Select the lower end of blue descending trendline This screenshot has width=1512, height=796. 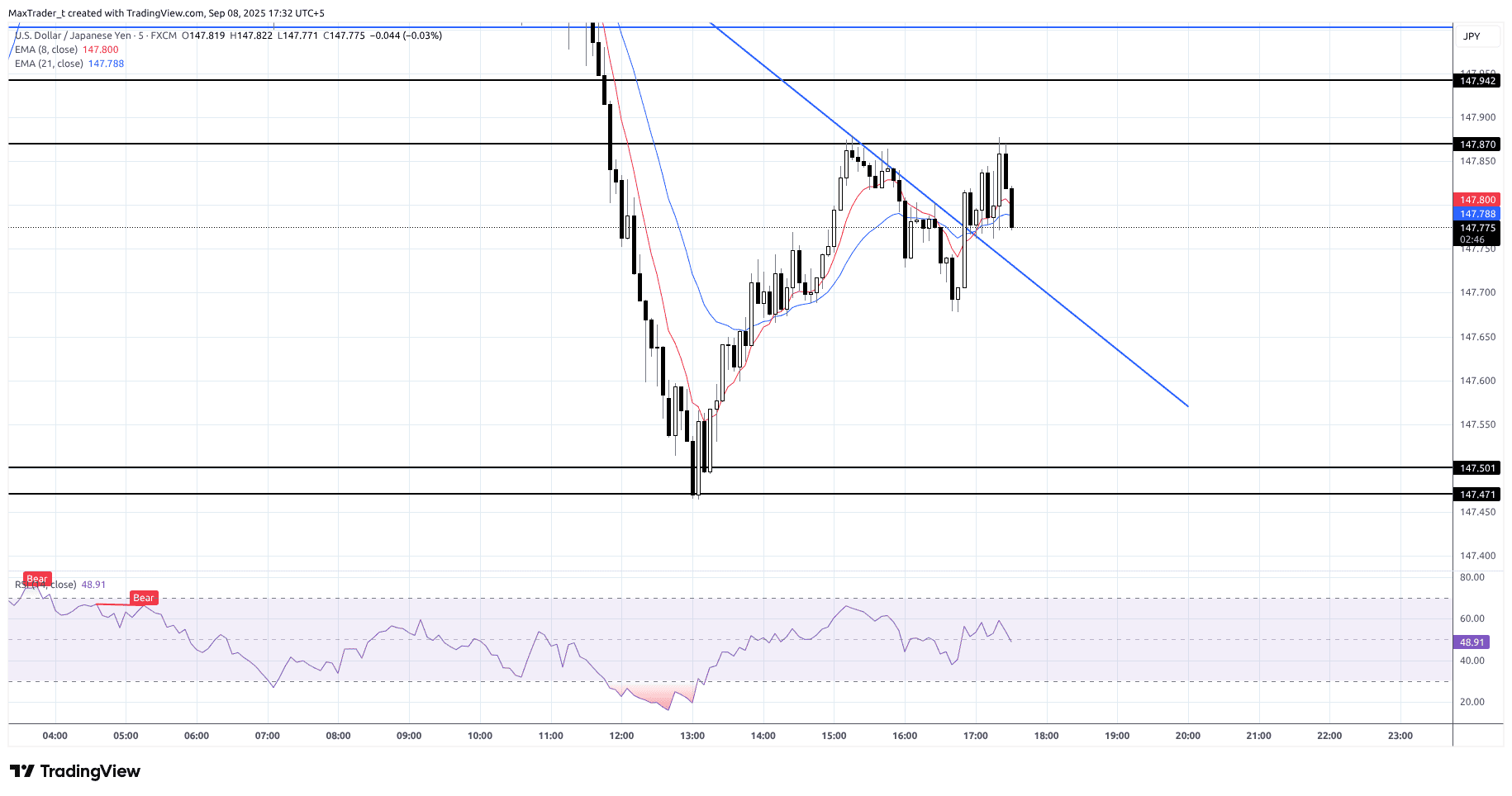(1186, 405)
